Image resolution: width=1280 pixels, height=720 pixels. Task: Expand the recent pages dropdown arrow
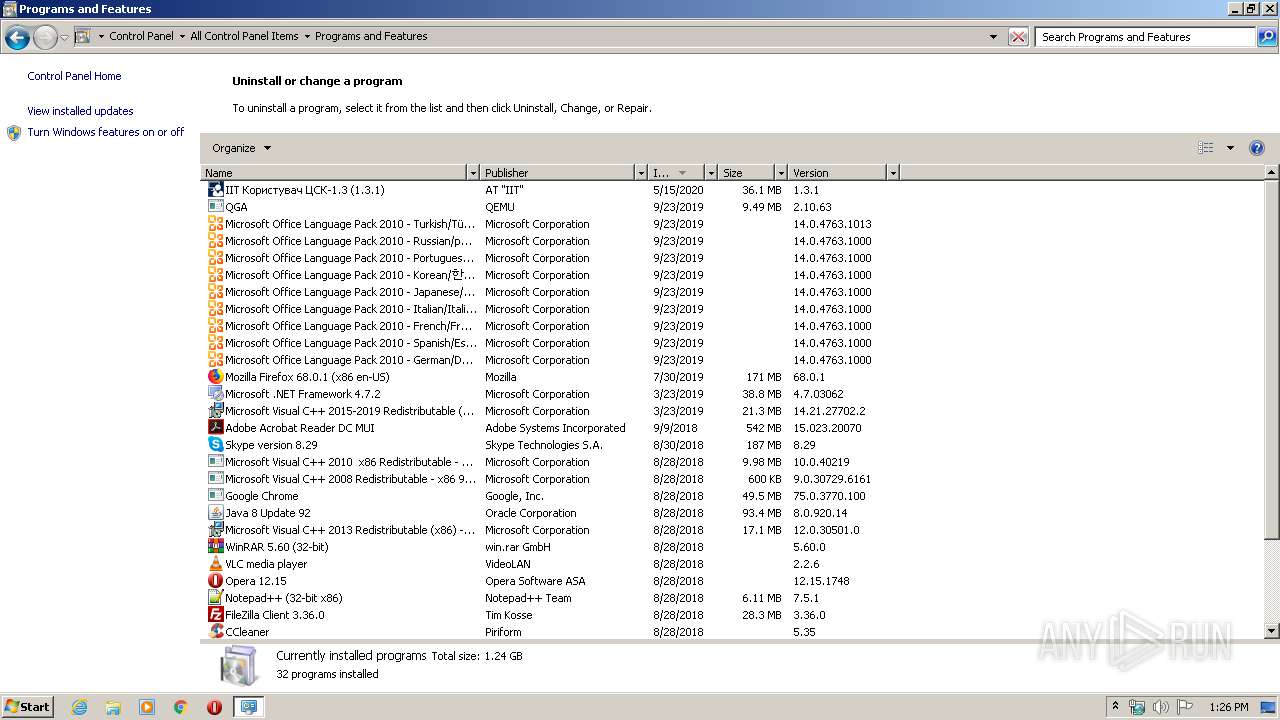[65, 37]
